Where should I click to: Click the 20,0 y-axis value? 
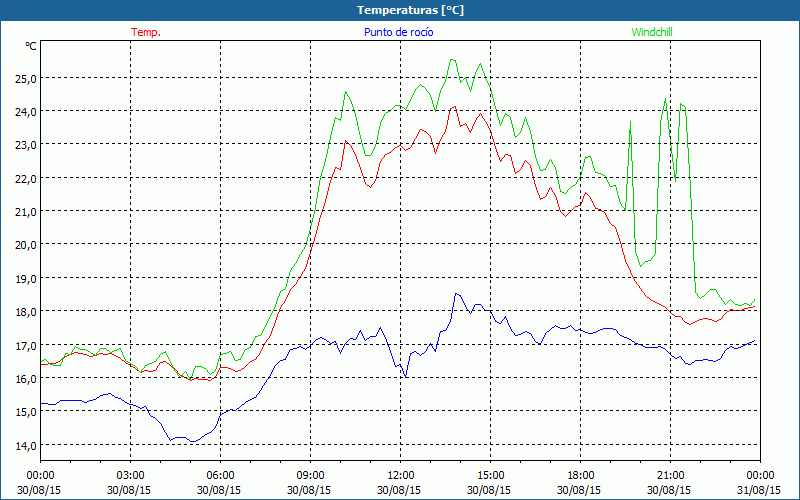tap(26, 244)
